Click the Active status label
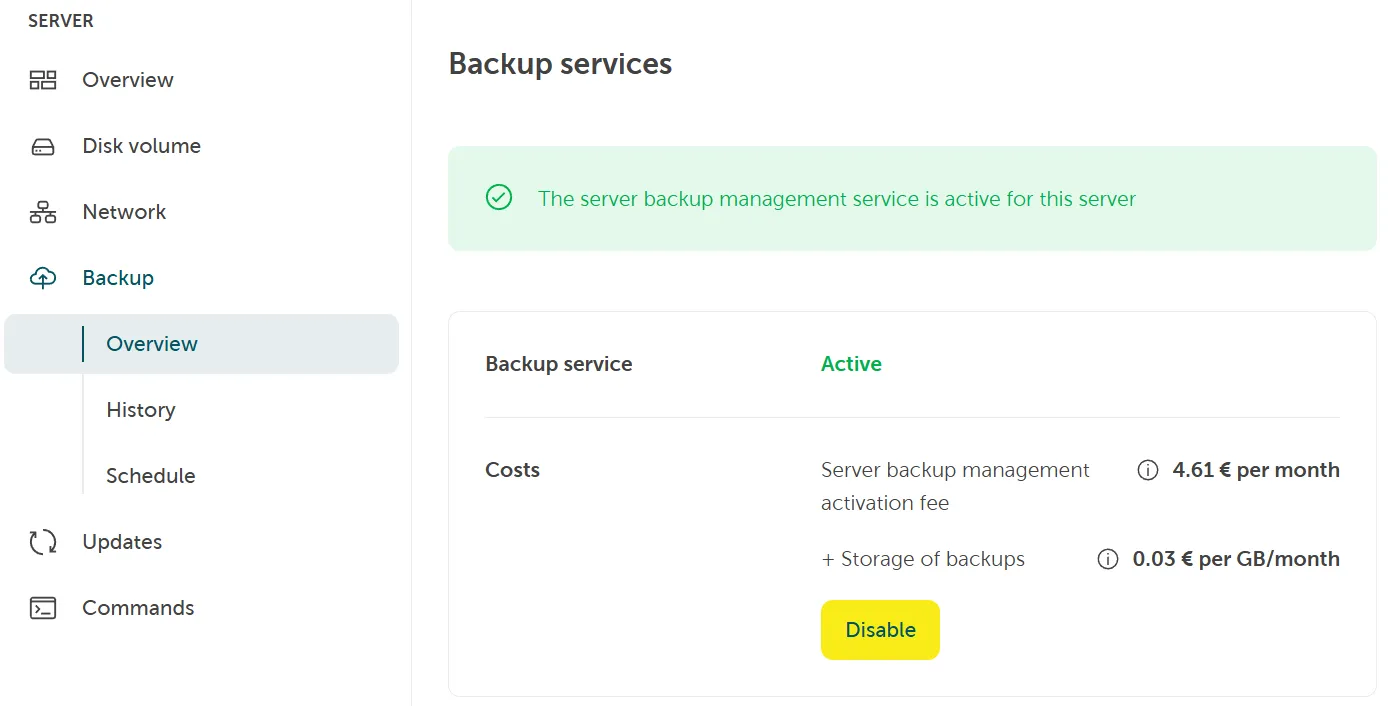This screenshot has height=706, width=1390. coord(850,364)
